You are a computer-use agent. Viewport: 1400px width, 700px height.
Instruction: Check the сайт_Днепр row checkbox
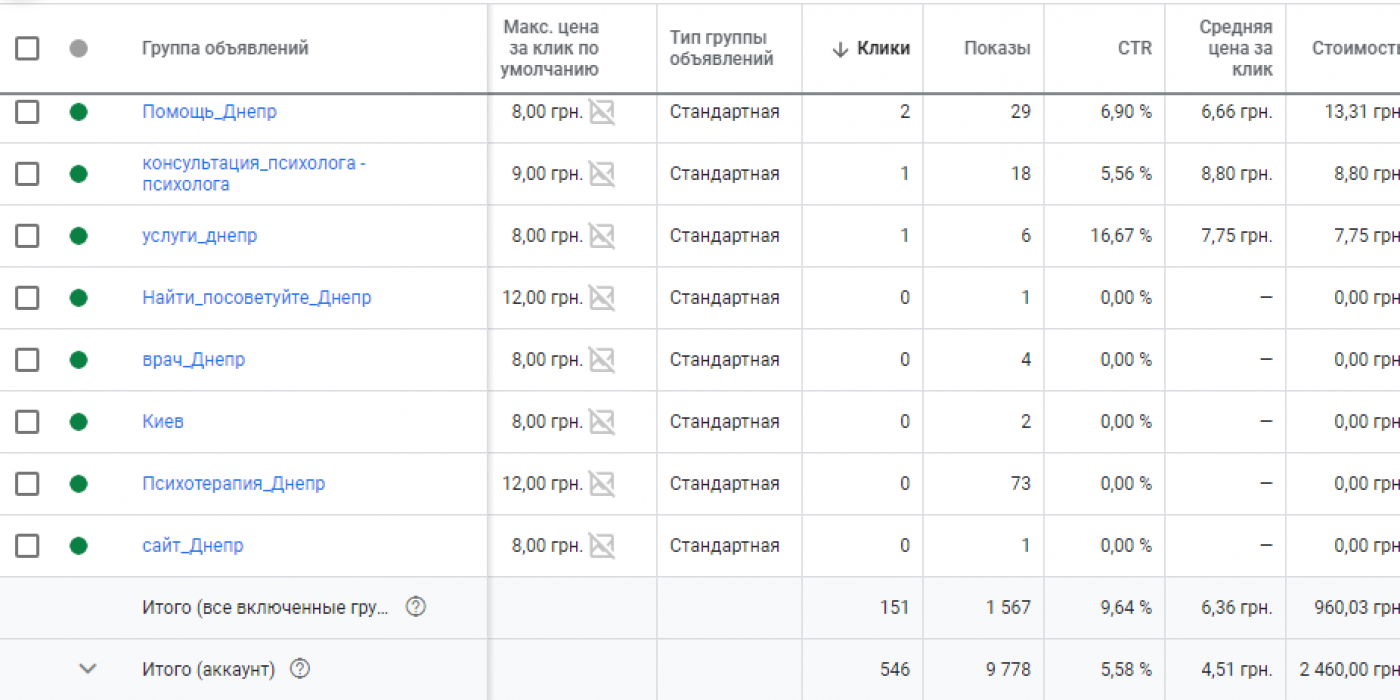pyautogui.click(x=27, y=546)
